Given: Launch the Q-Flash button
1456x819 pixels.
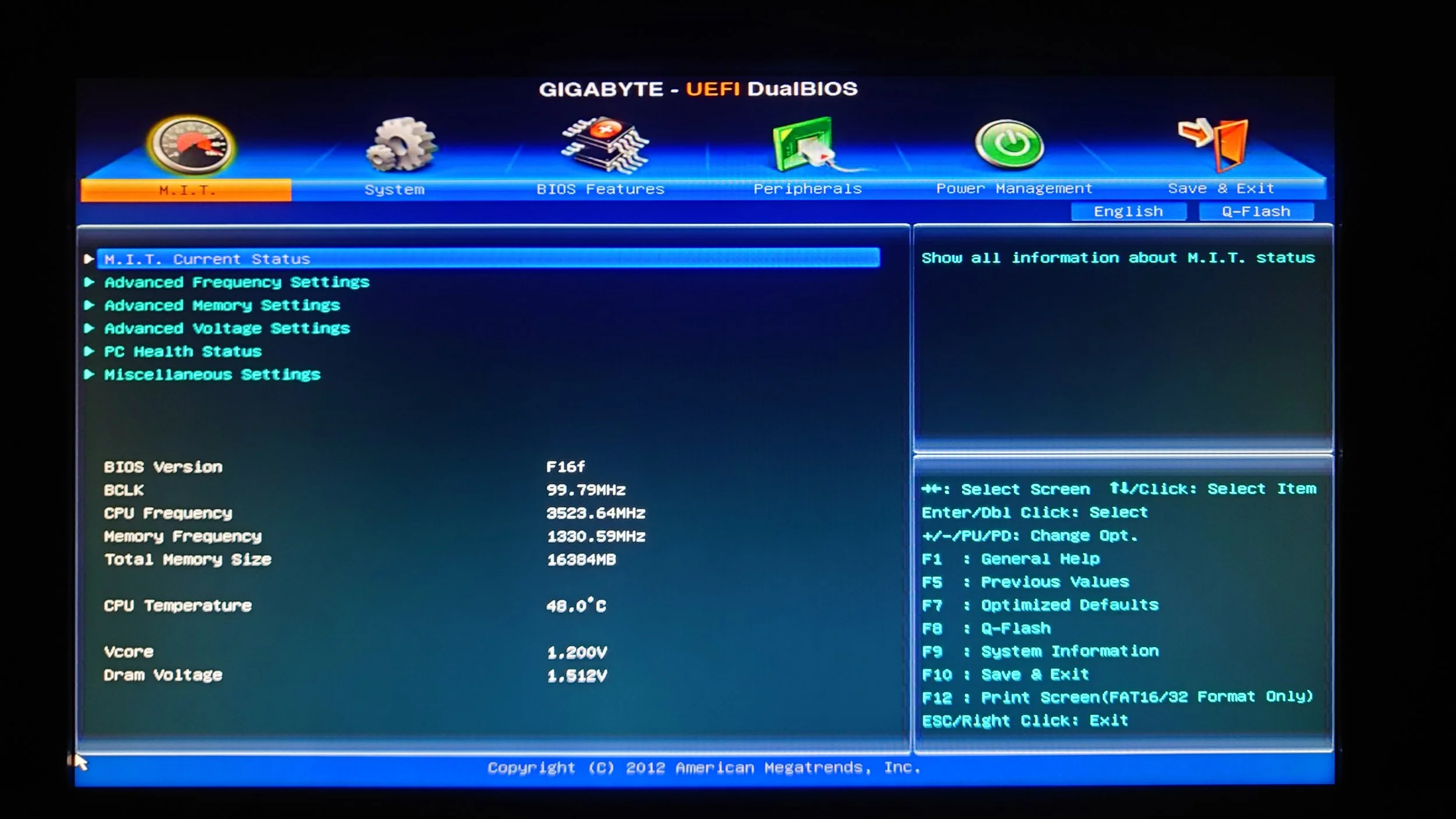Looking at the screenshot, I should click(1256, 211).
